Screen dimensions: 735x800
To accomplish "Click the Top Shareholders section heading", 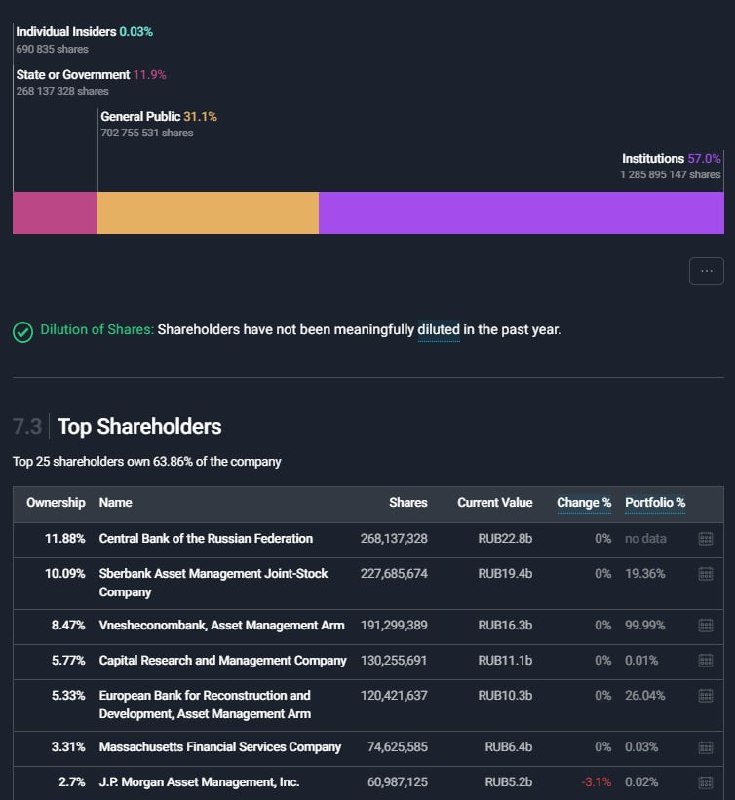I will coord(139,427).
